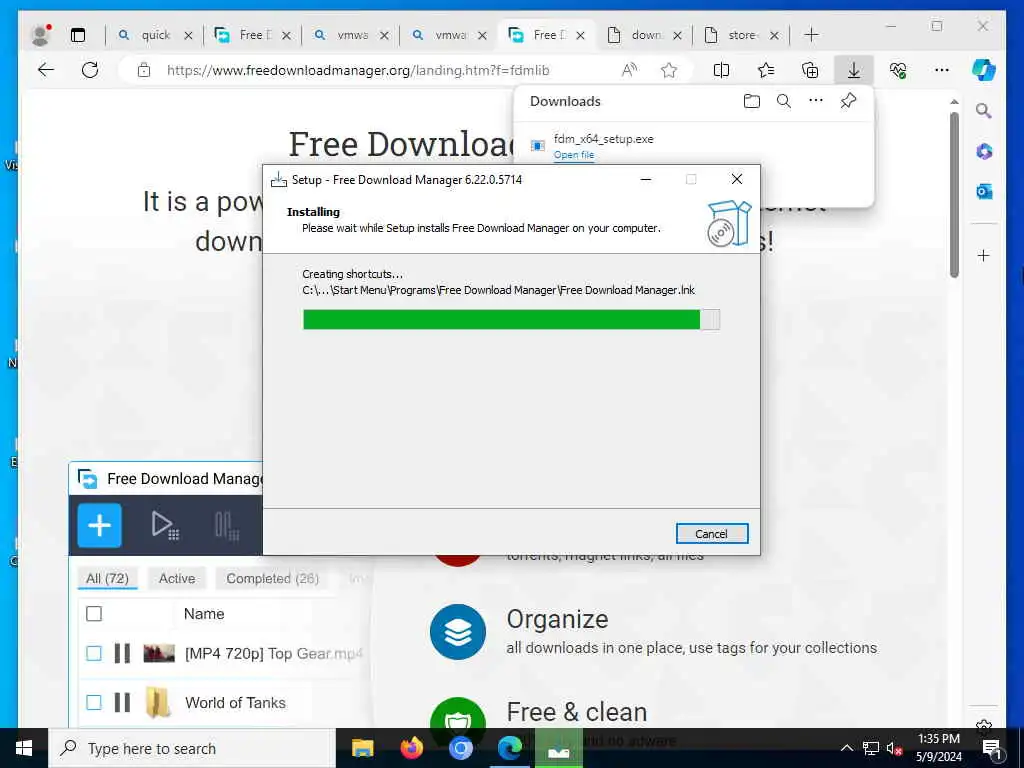View site information lock icon

[144, 70]
